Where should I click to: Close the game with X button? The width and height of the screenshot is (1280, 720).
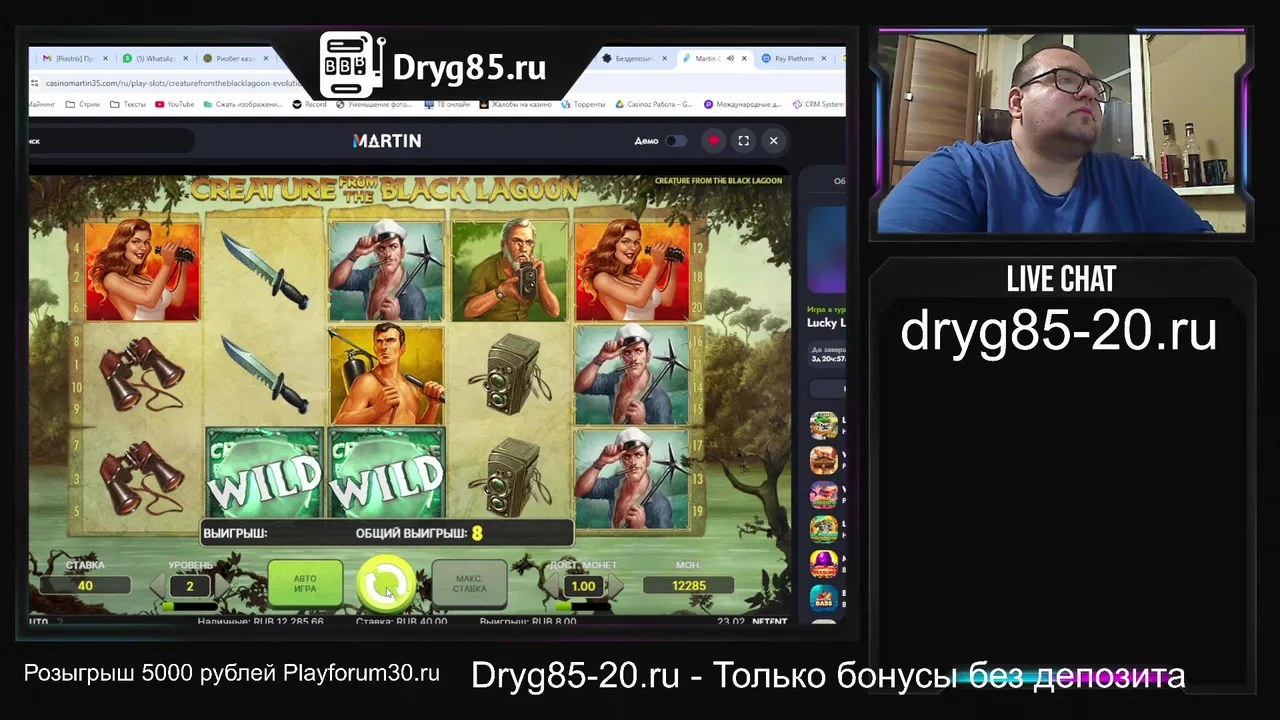click(x=773, y=141)
